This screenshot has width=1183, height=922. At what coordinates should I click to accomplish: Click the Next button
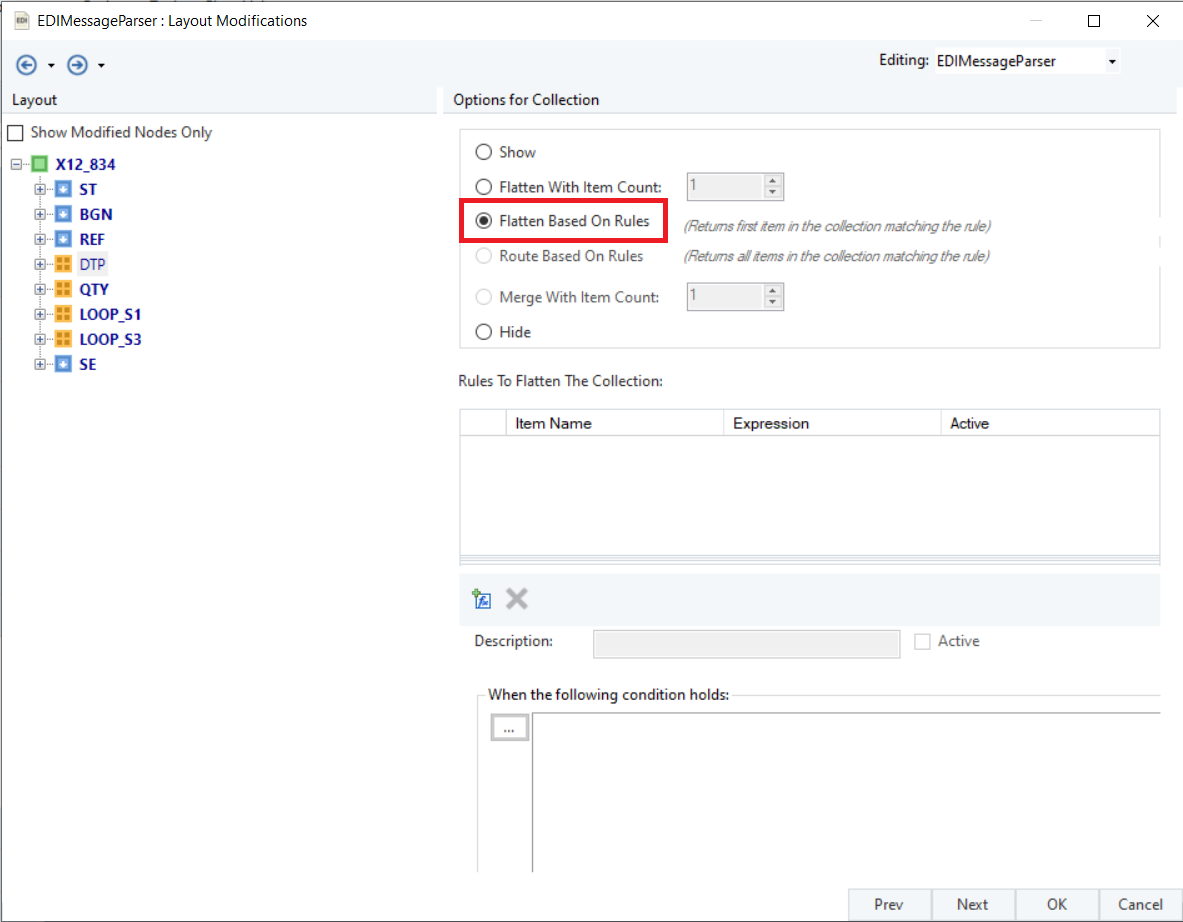point(972,904)
